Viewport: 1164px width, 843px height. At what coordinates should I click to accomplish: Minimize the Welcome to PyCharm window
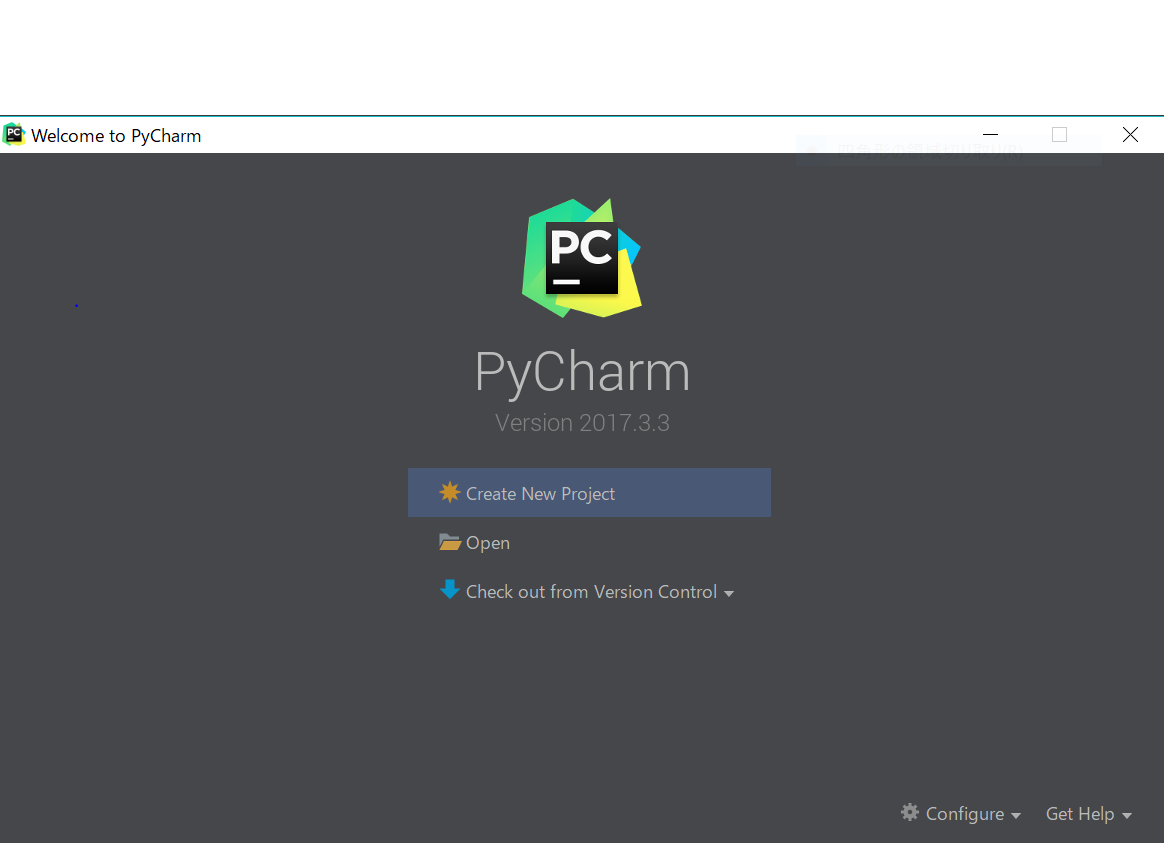click(990, 134)
